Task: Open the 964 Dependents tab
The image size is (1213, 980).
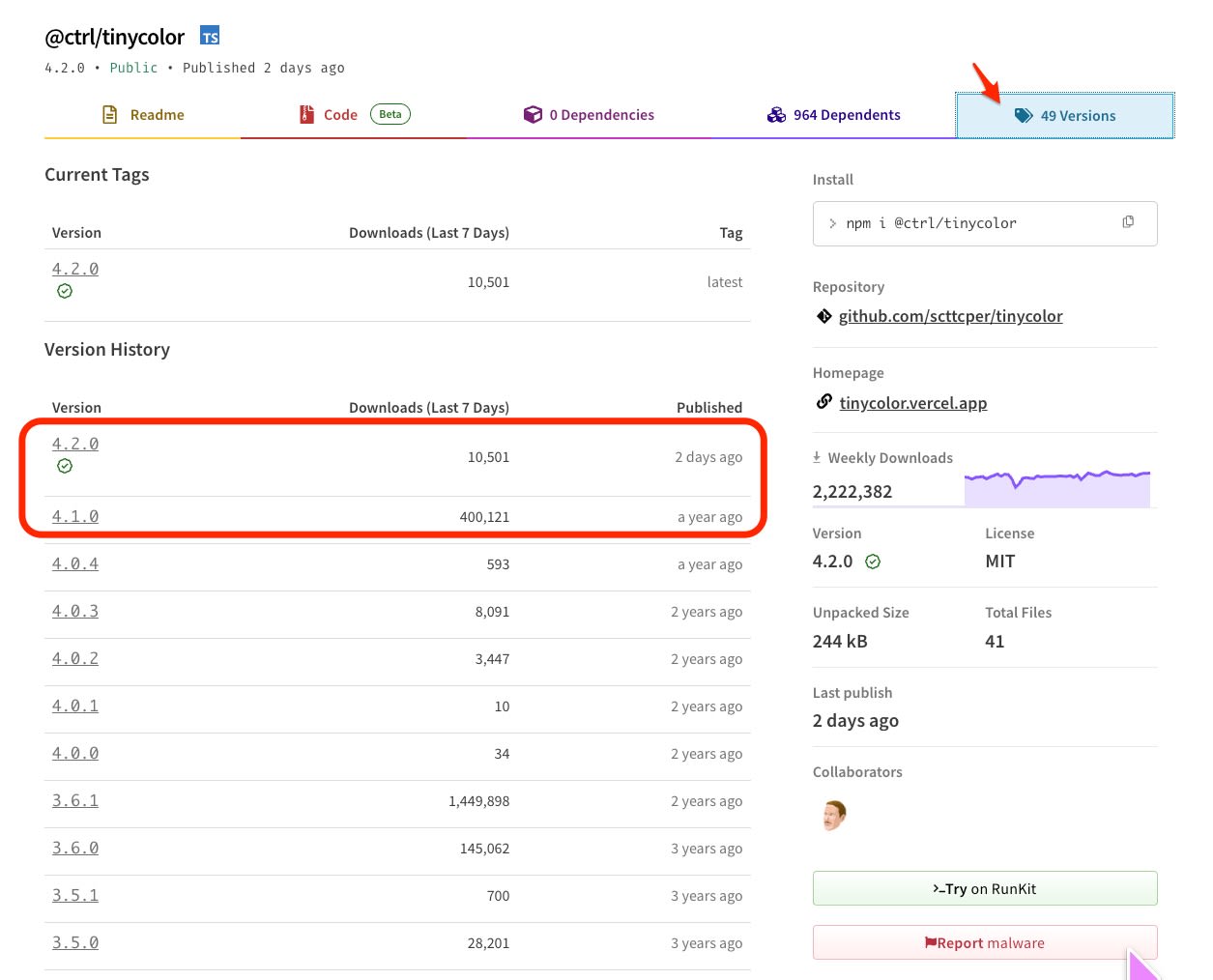Action: (x=833, y=115)
